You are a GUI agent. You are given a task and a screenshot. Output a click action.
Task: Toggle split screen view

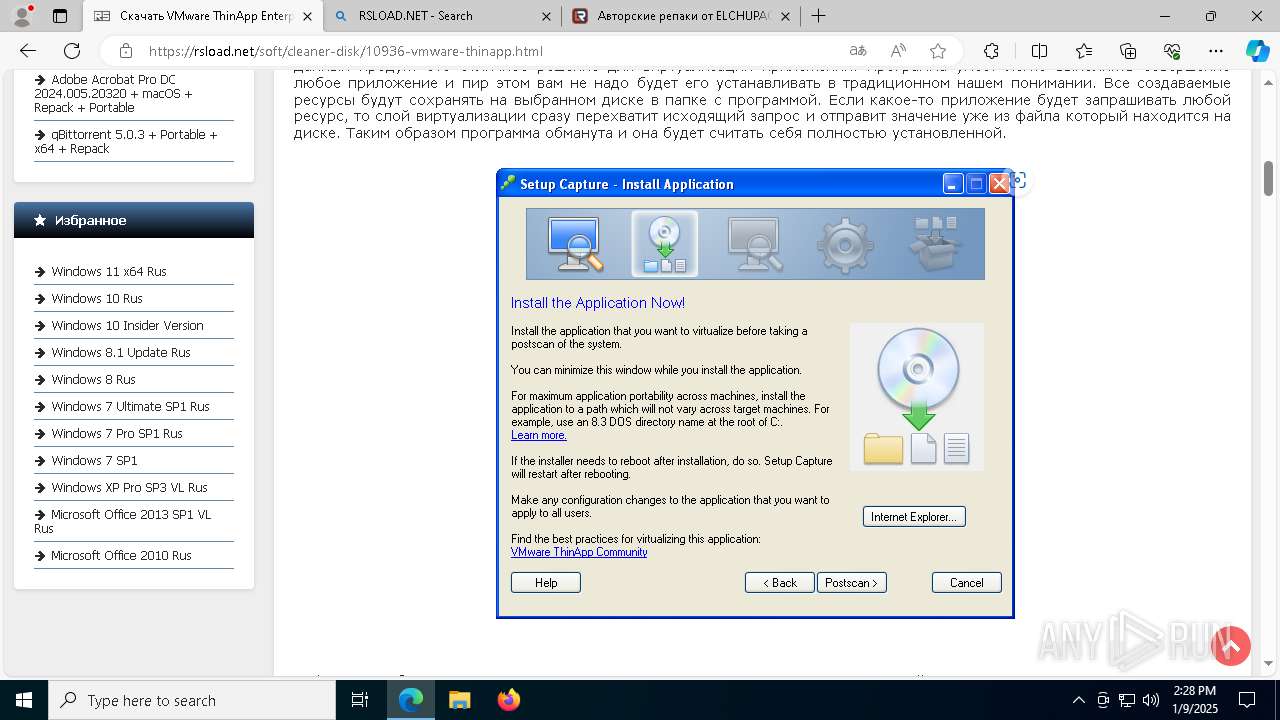click(1039, 51)
